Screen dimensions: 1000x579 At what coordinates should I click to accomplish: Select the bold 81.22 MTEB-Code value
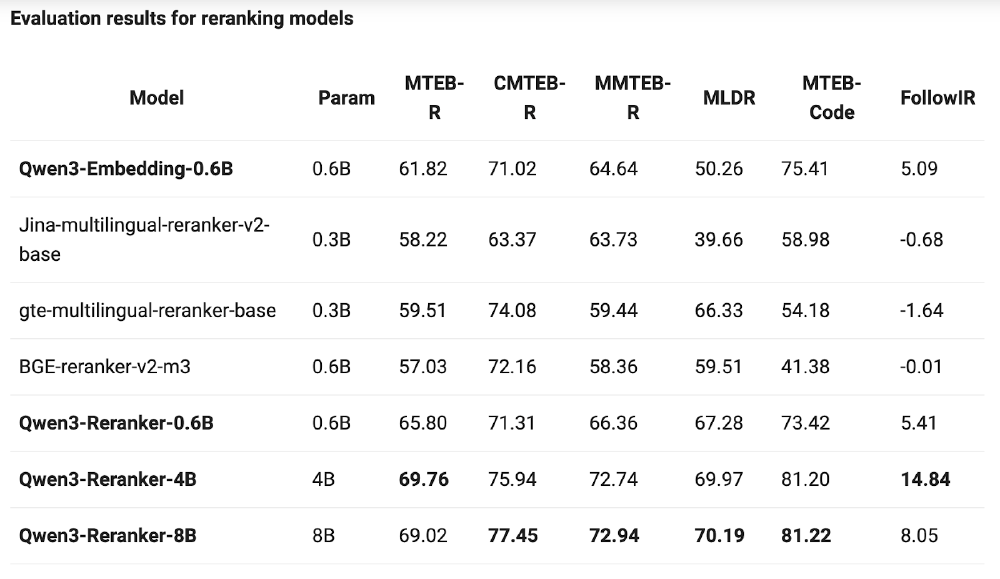coord(806,536)
